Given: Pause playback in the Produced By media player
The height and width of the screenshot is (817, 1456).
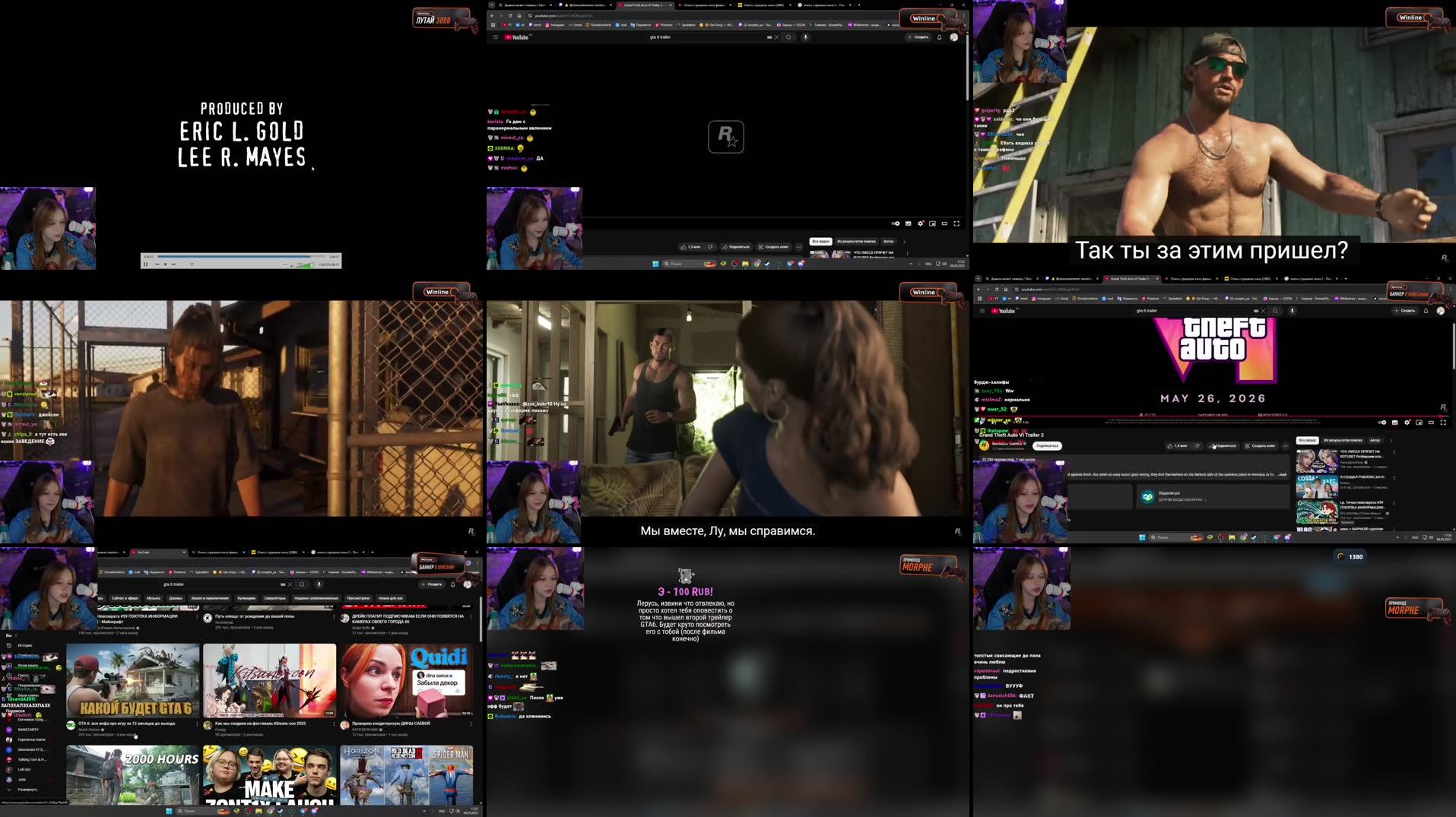Looking at the screenshot, I should (145, 264).
